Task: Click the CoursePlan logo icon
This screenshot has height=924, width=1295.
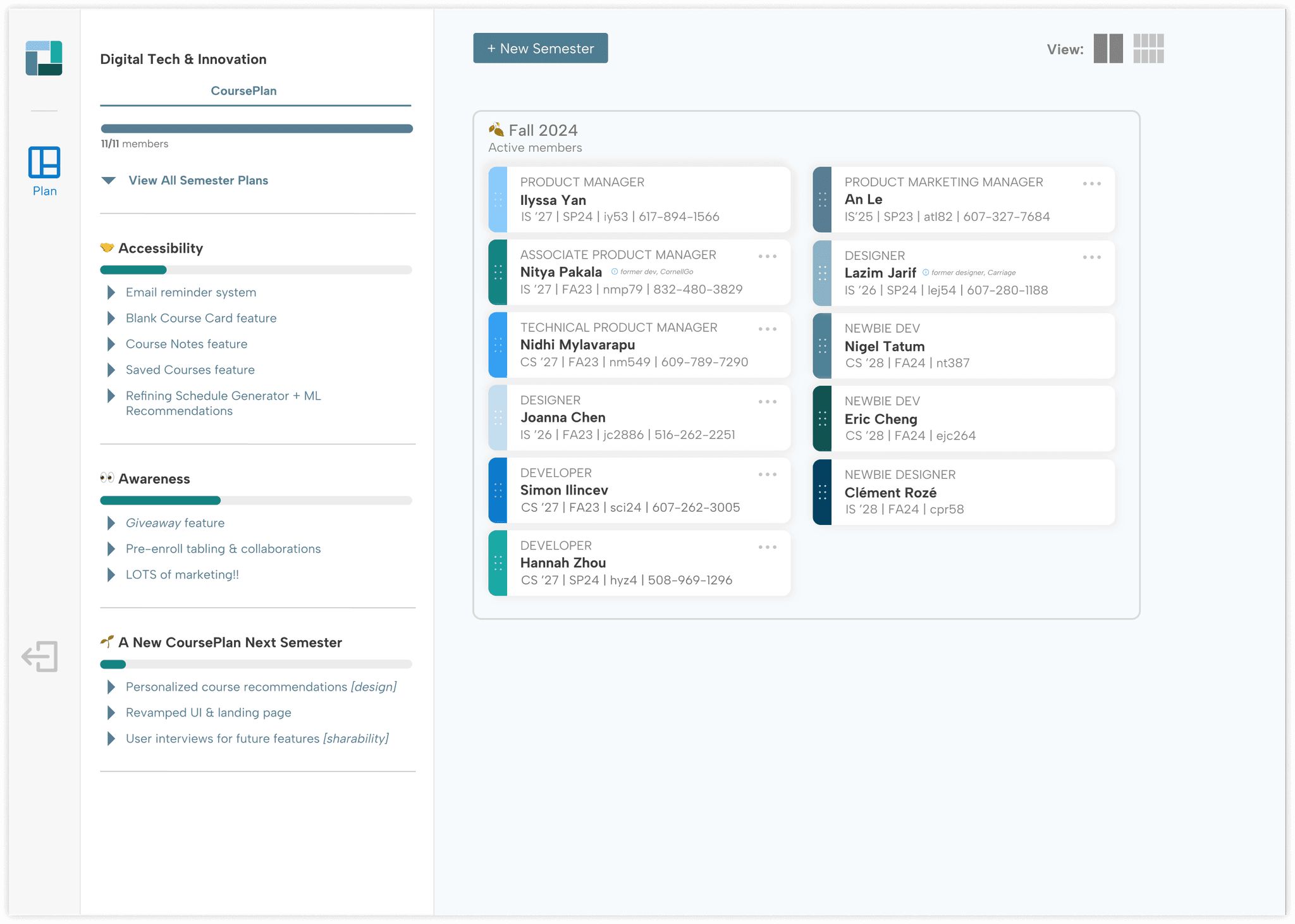Action: pyautogui.click(x=44, y=58)
